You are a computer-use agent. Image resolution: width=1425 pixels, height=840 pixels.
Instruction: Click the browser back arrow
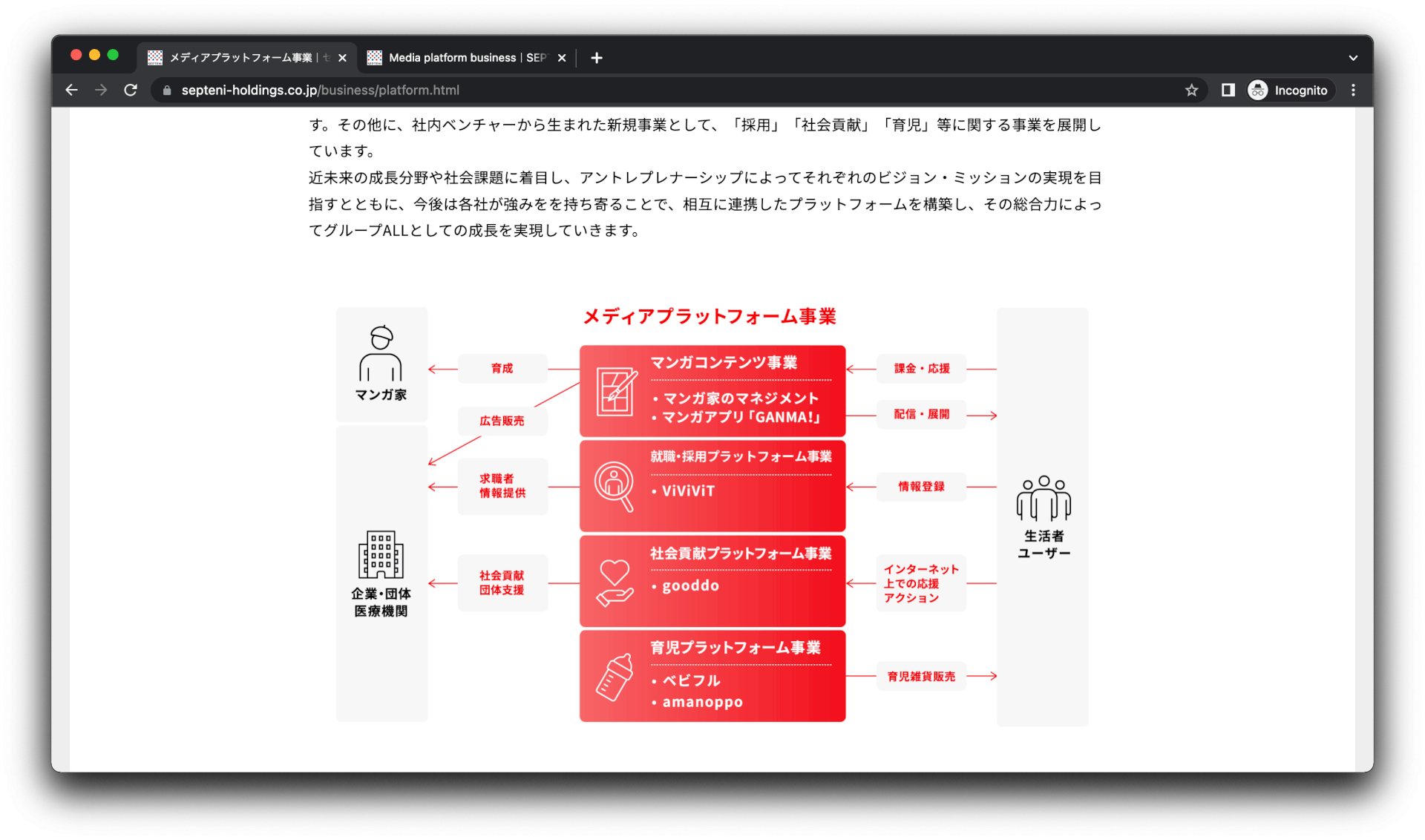click(71, 90)
